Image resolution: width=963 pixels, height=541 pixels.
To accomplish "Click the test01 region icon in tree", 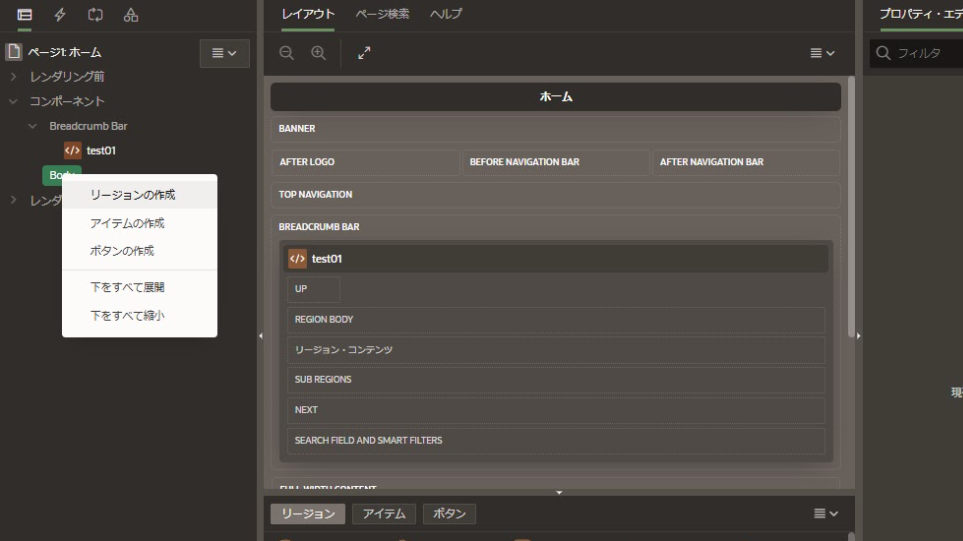I will (x=72, y=151).
